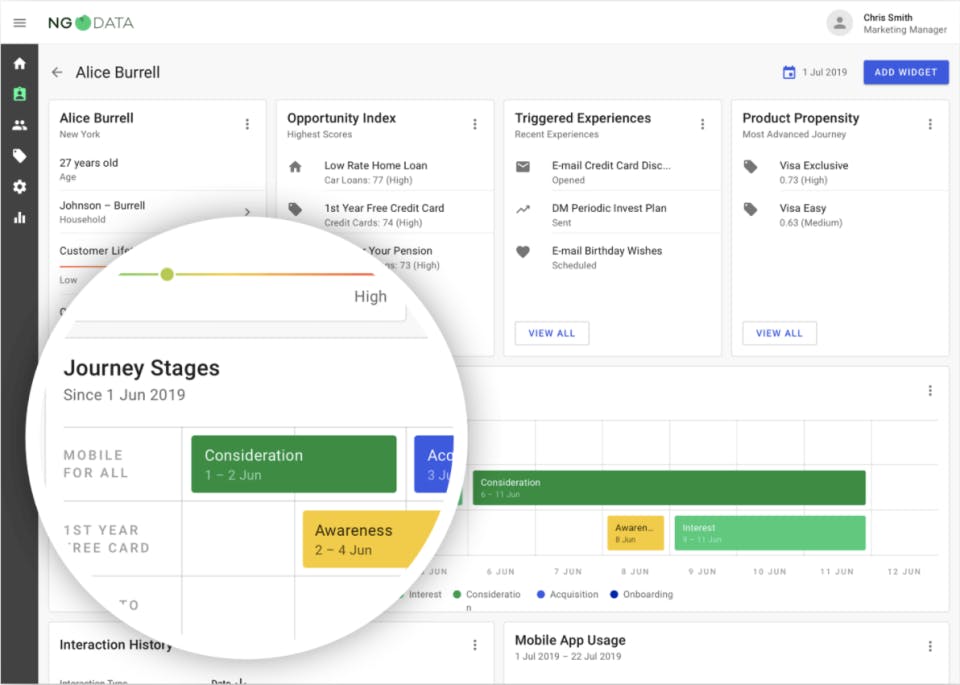Viewport: 960px width, 685px height.
Task: Click View All under Product Propensity
Action: point(779,333)
